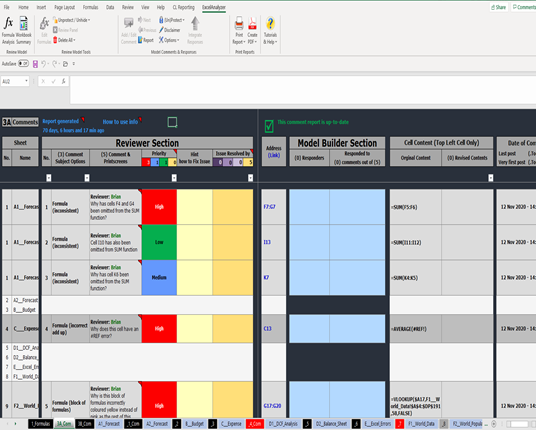Open Formula Analysis tool

click(x=8, y=31)
